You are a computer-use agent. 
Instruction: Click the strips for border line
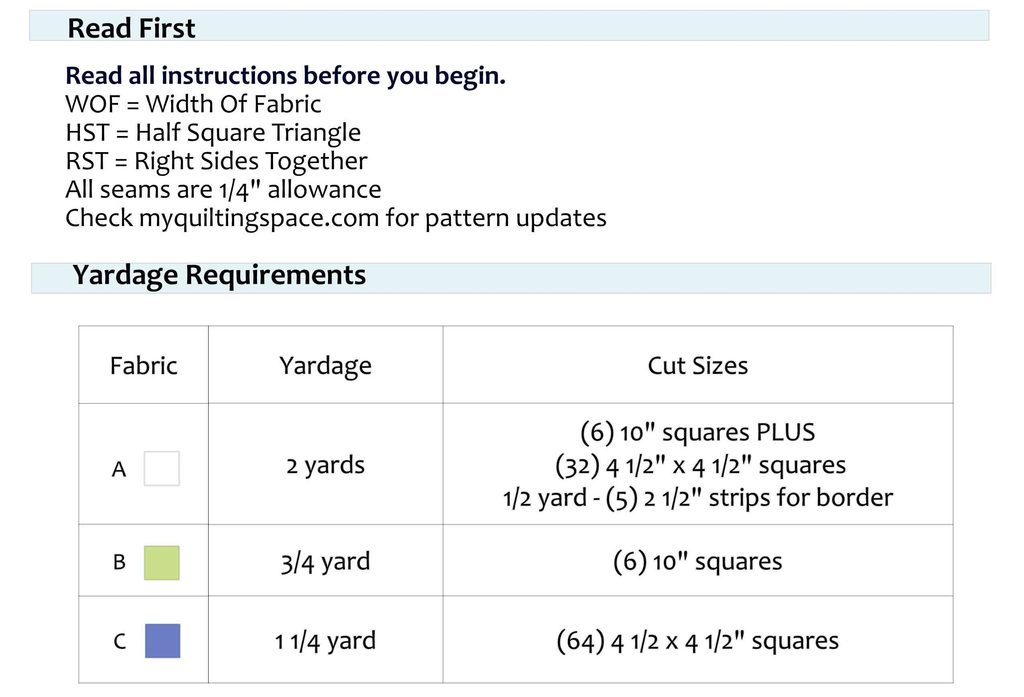click(697, 498)
